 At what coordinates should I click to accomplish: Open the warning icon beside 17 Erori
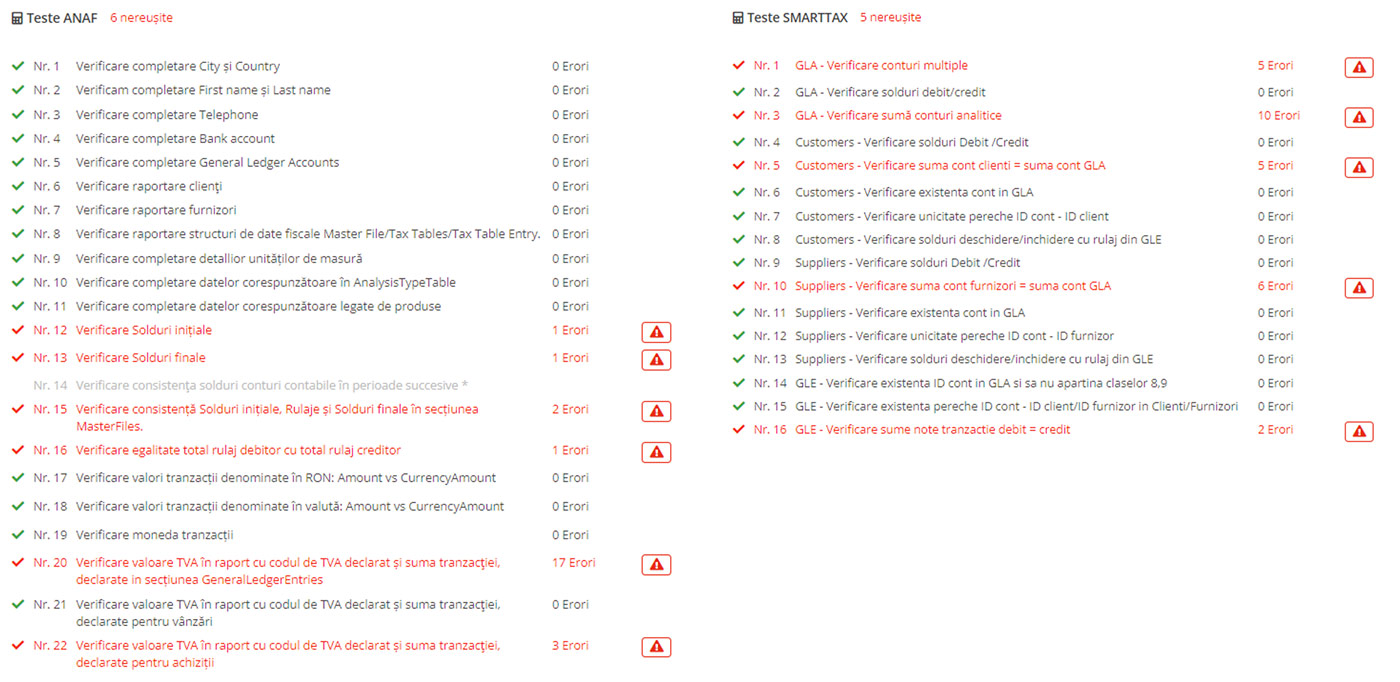click(x=656, y=565)
